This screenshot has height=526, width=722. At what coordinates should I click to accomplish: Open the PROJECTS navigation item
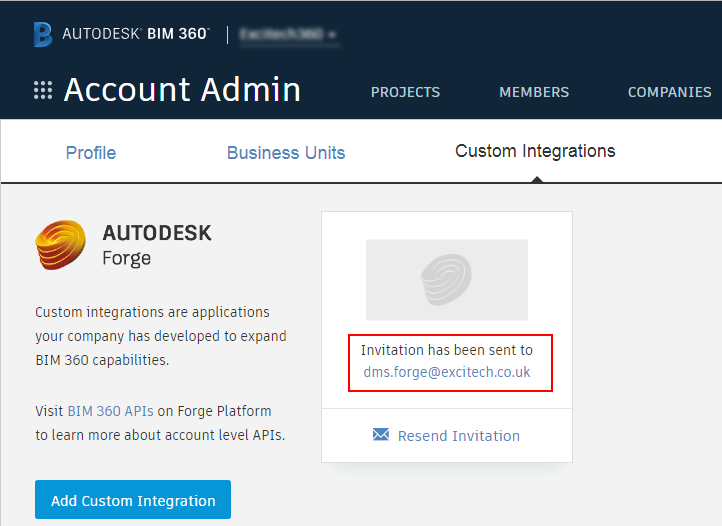(x=405, y=92)
